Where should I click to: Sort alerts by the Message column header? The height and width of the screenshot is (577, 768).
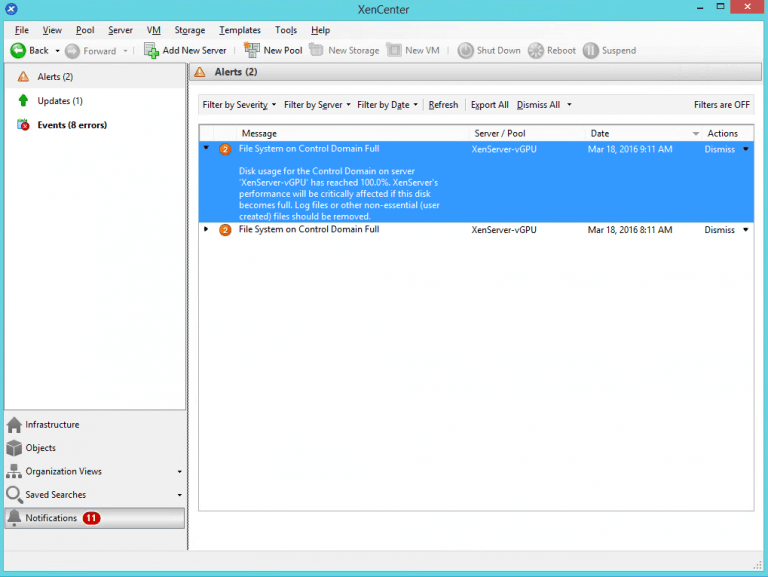(x=353, y=133)
